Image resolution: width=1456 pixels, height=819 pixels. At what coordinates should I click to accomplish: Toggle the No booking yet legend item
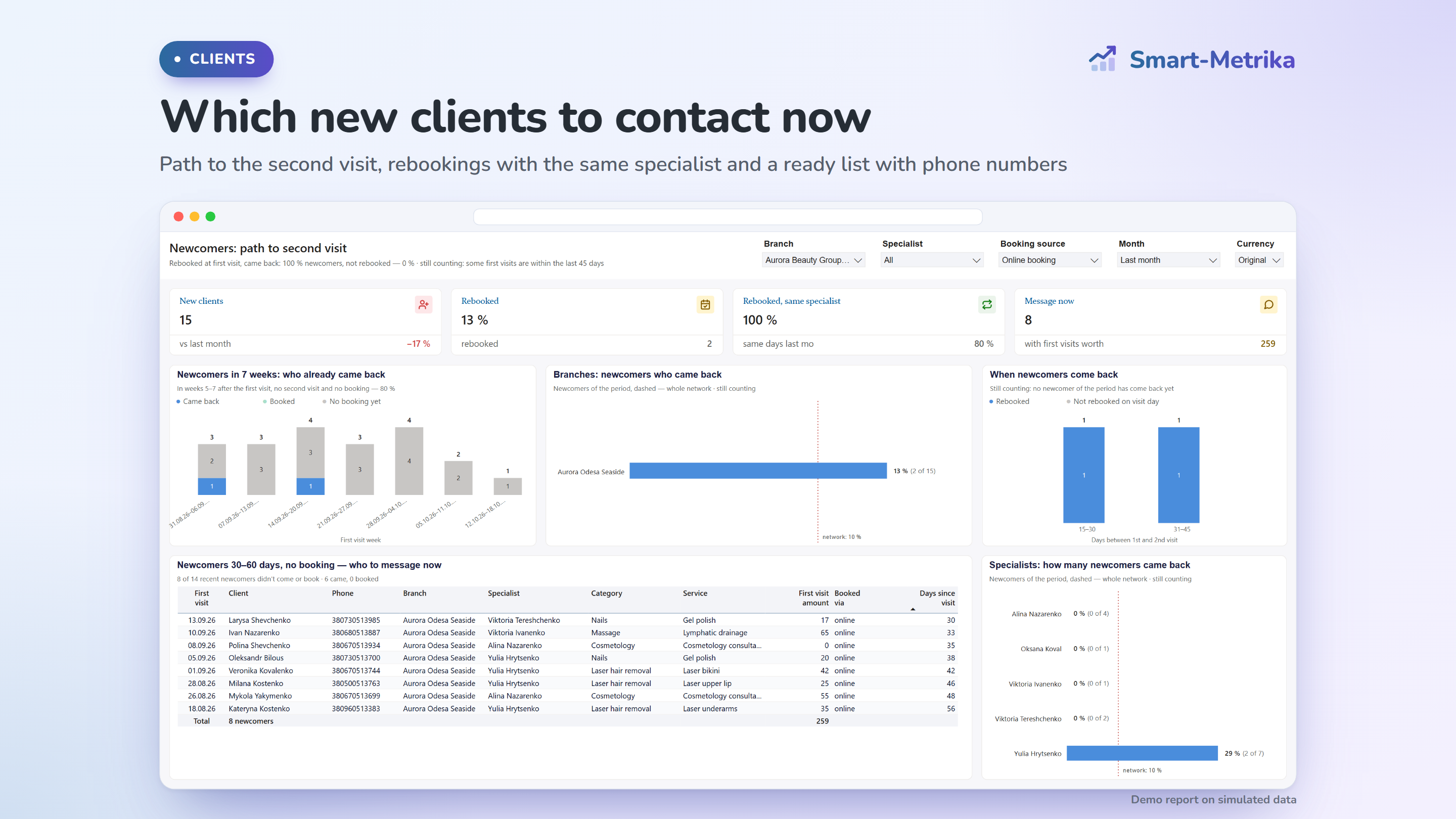tap(351, 401)
